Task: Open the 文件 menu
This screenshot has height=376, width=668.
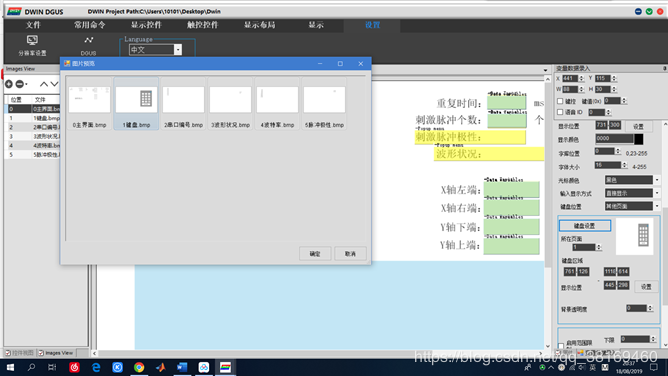Action: tap(33, 25)
